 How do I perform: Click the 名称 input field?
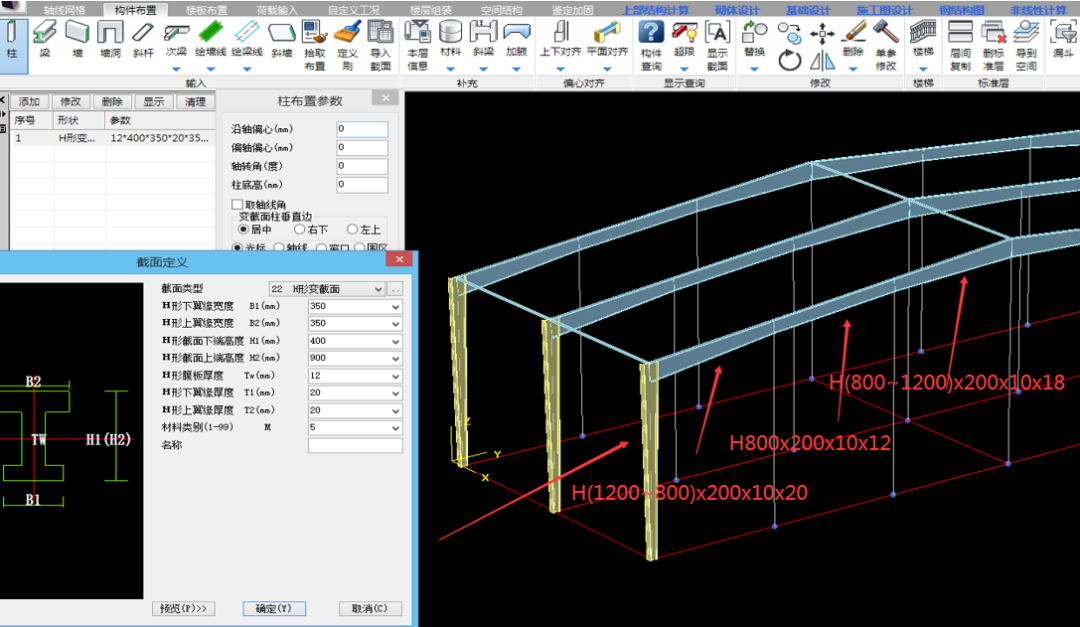click(x=355, y=445)
